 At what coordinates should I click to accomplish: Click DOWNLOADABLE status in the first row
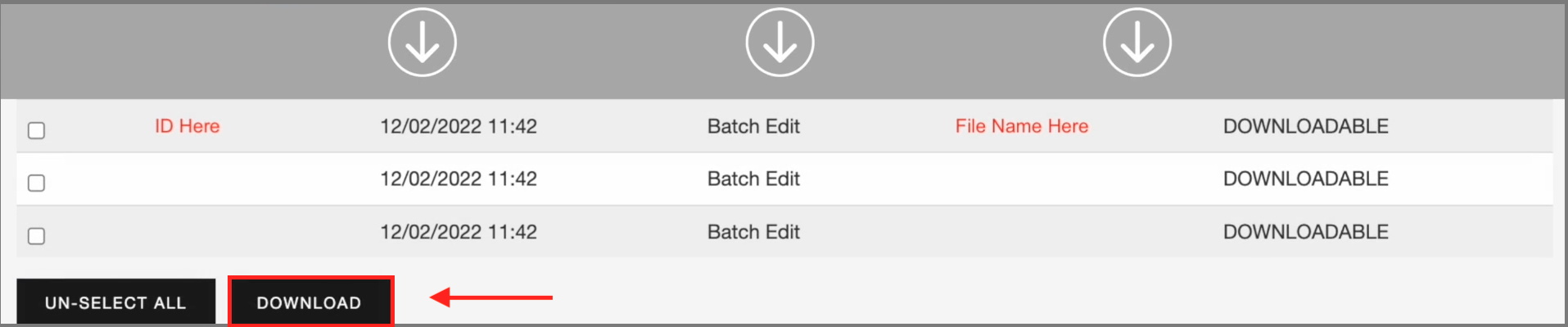[1306, 126]
